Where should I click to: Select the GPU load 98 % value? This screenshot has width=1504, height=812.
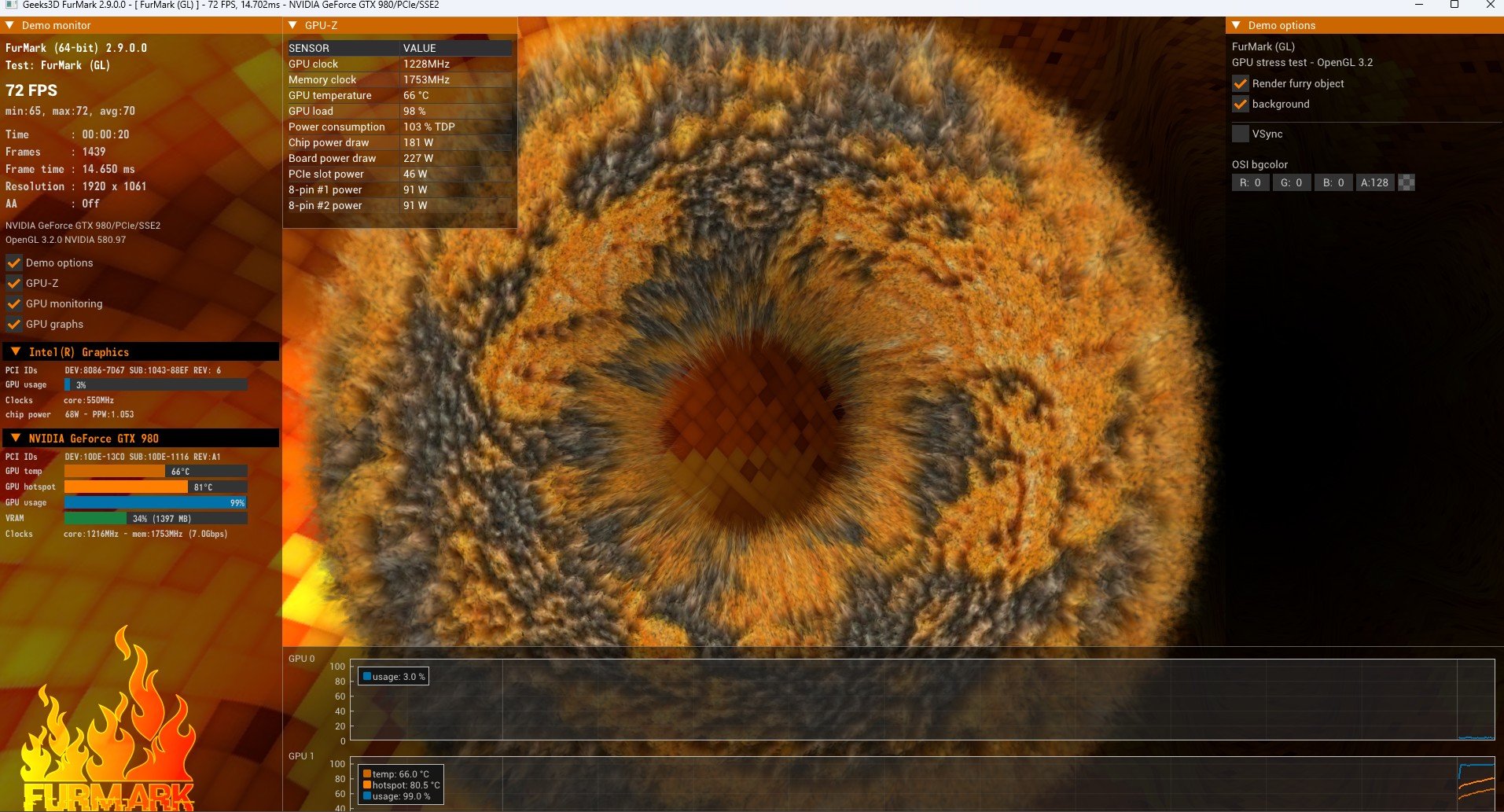414,111
